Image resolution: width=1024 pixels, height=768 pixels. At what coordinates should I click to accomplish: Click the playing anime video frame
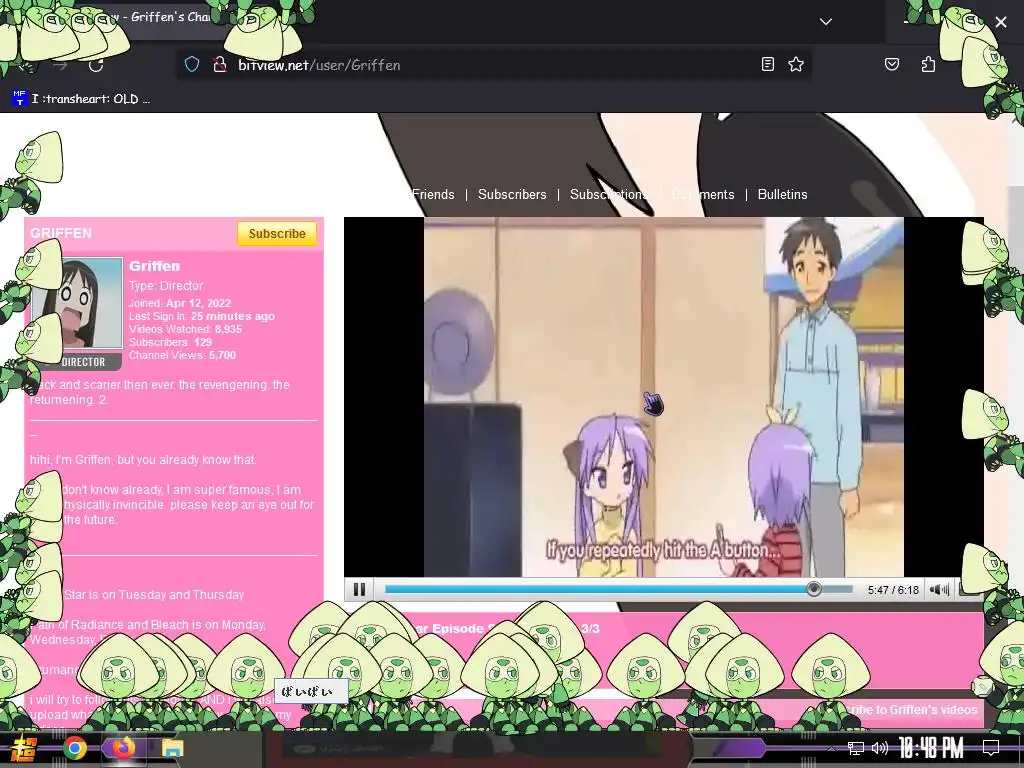(x=664, y=397)
